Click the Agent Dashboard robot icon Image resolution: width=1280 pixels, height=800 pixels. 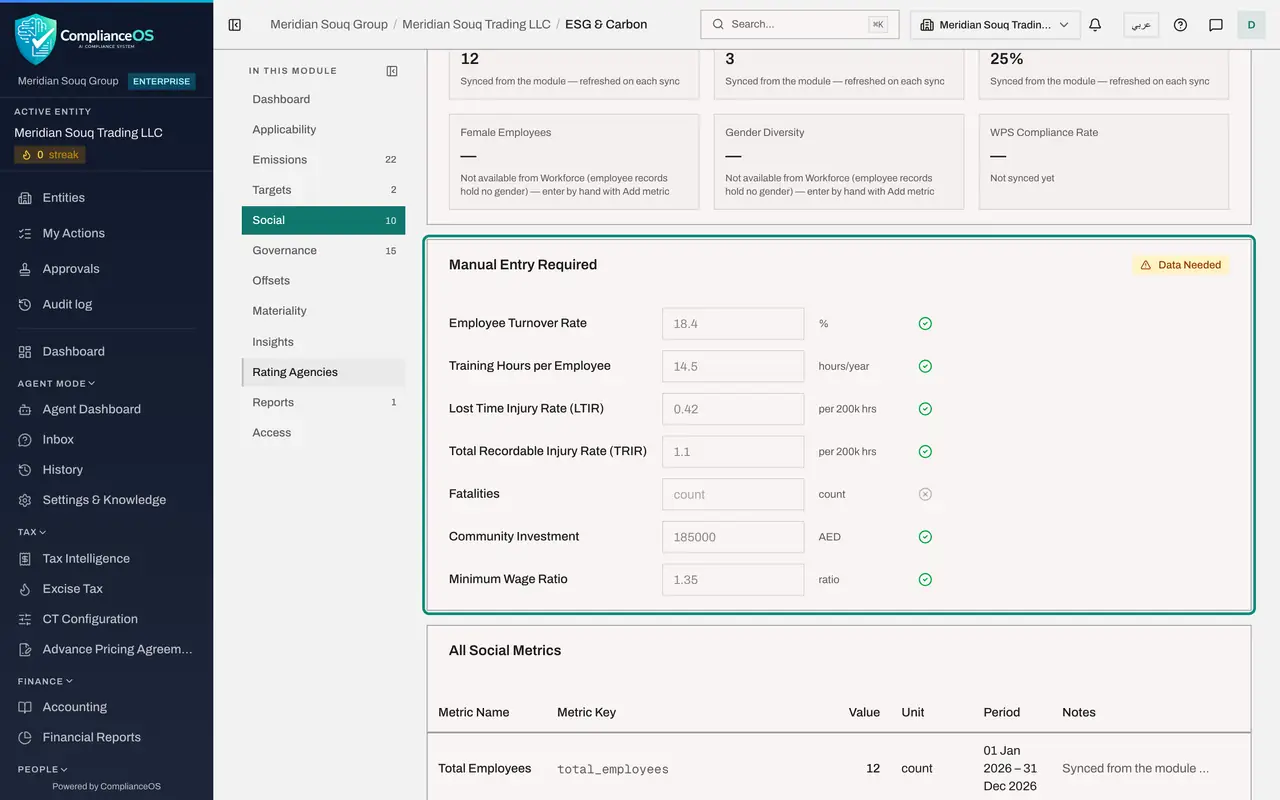pyautogui.click(x=25, y=409)
